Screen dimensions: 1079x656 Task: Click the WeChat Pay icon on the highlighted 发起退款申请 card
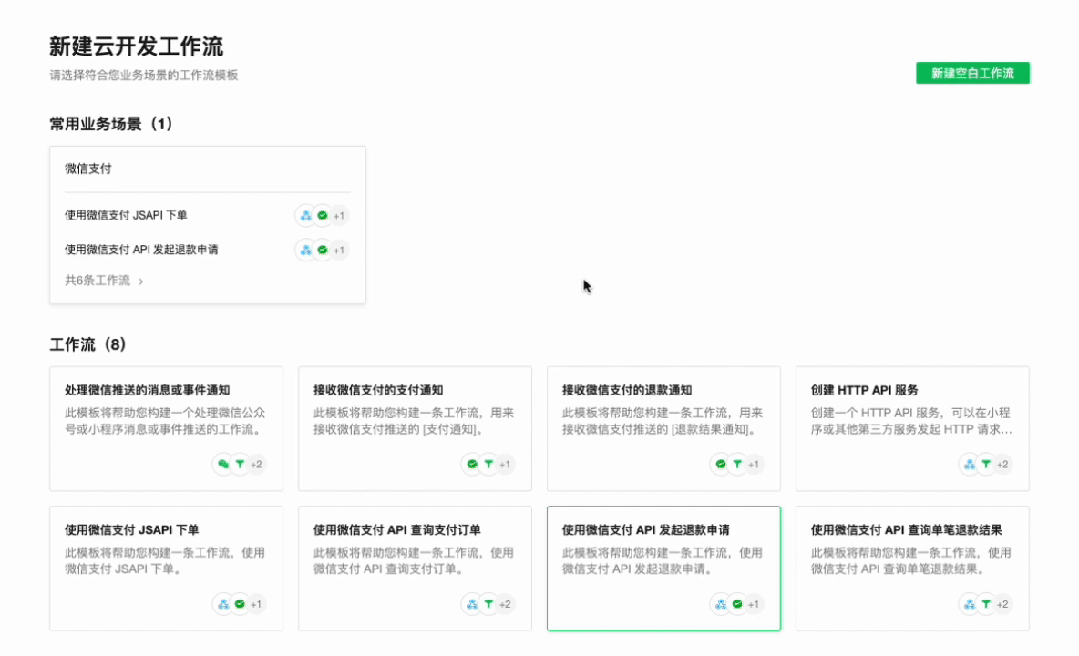point(737,604)
